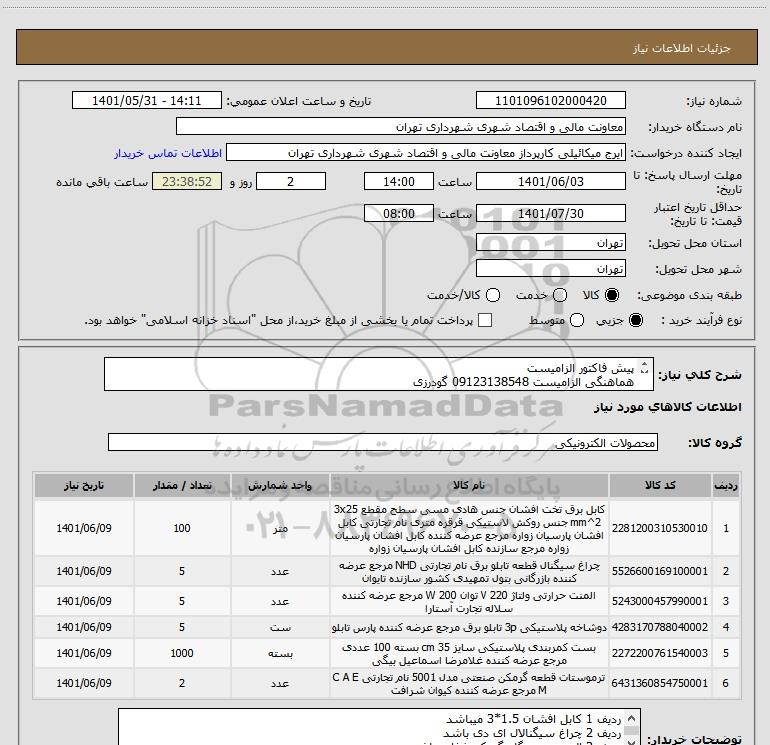Open the اطلاعات تماس خریدار link
The width and height of the screenshot is (770, 745).
click(168, 153)
